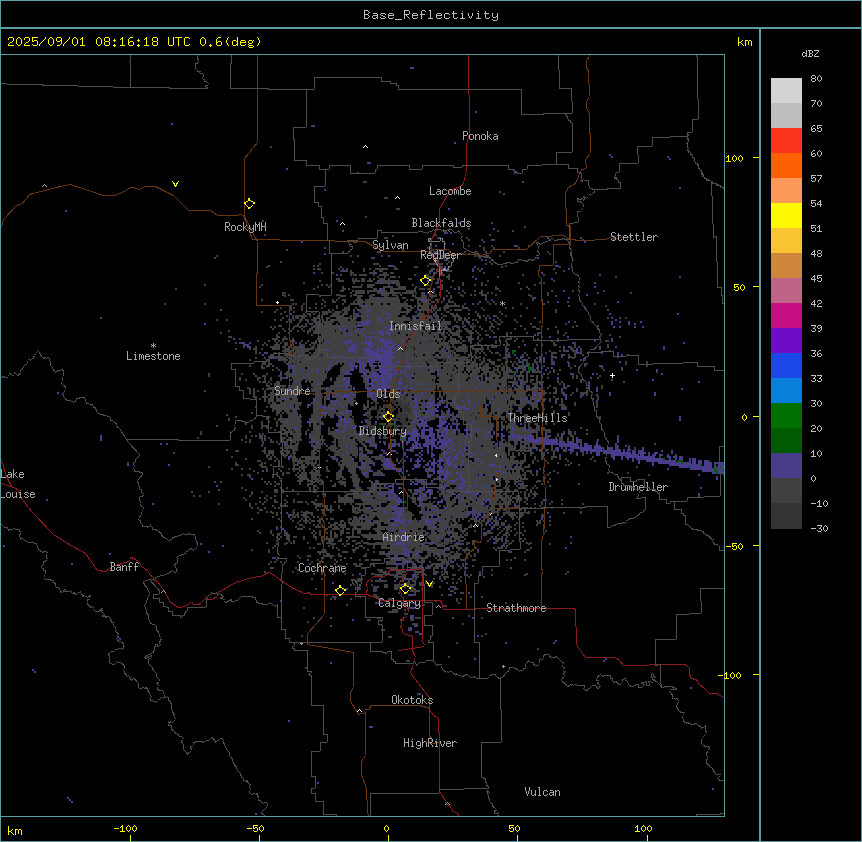Pick the light gray 70-80 dBZ legend band

[x=786, y=91]
